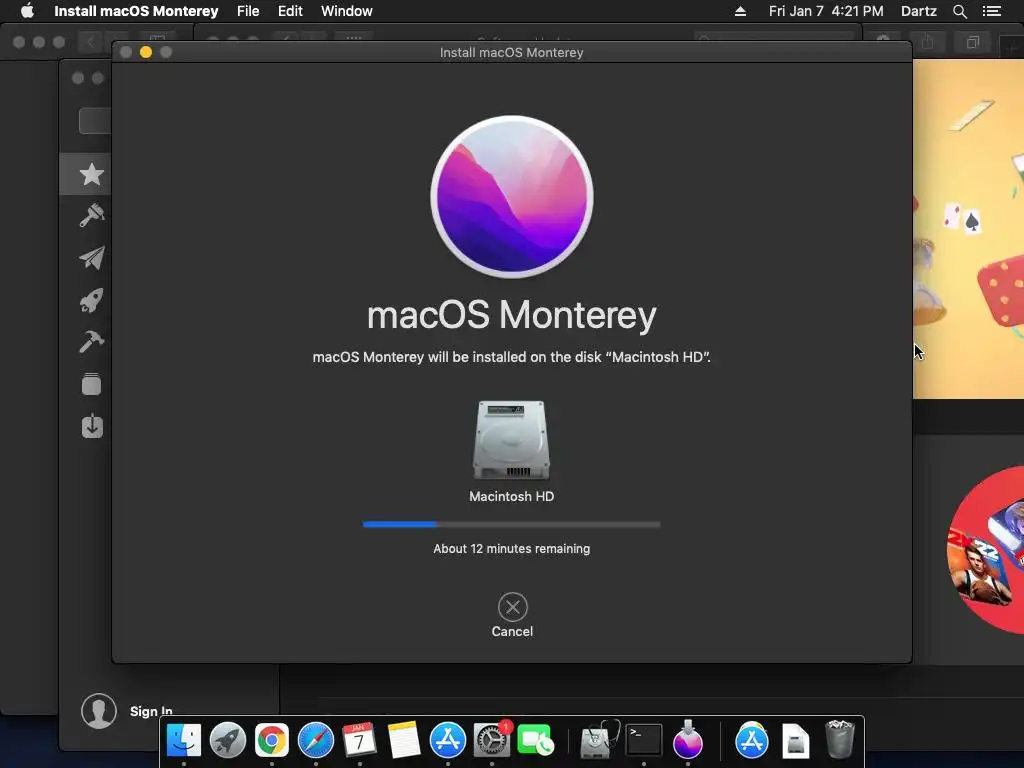Screen dimensions: 1024x768
Task: Click the account avatar in App Store
Action: point(99,711)
